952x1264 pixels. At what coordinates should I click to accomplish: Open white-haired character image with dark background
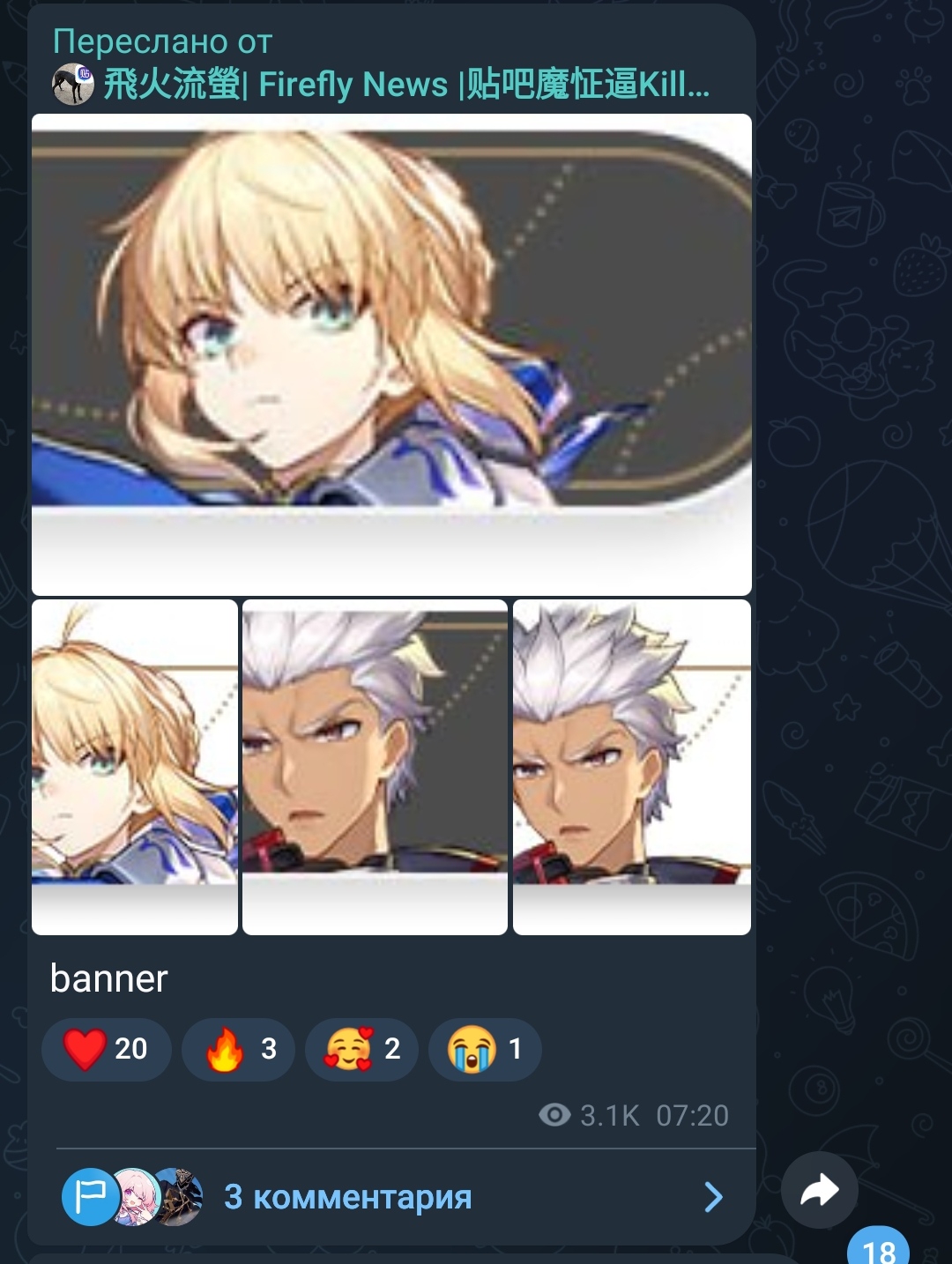(375, 767)
